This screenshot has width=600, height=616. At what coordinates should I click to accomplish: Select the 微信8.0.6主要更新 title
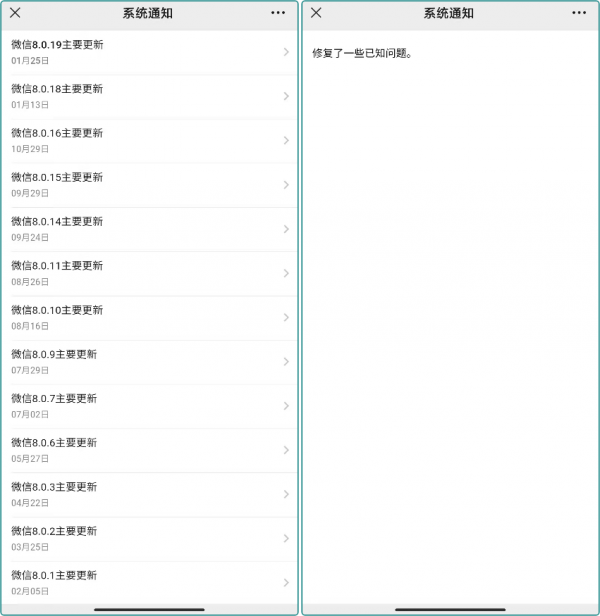[x=54, y=443]
